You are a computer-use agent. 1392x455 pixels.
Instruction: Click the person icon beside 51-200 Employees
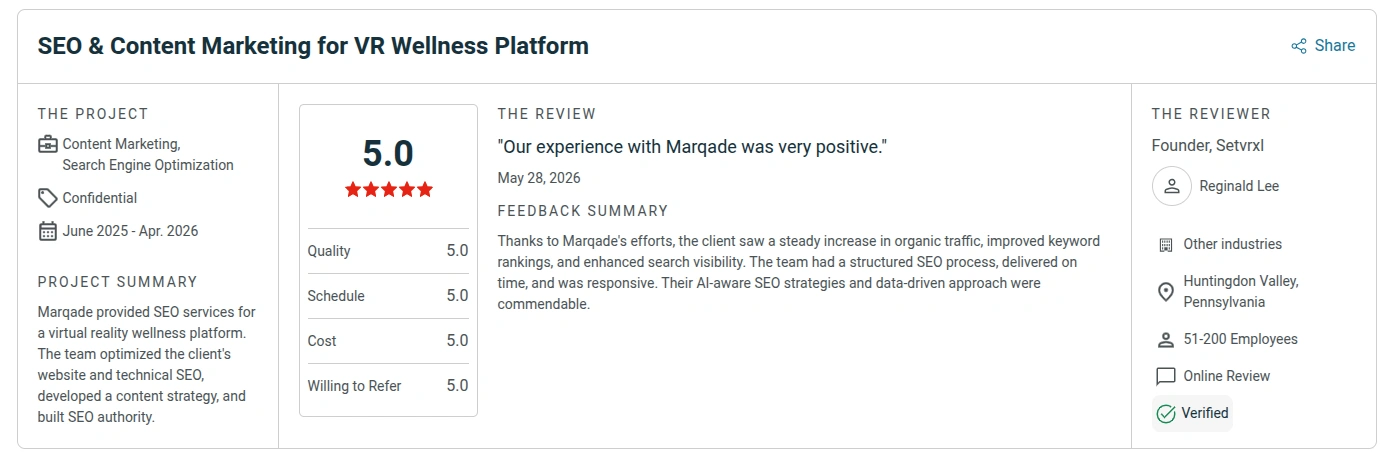coord(1165,340)
